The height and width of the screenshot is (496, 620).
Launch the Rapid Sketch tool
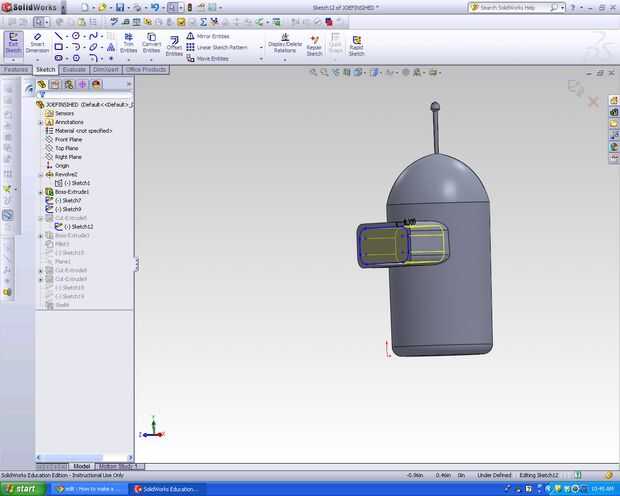pyautogui.click(x=356, y=44)
